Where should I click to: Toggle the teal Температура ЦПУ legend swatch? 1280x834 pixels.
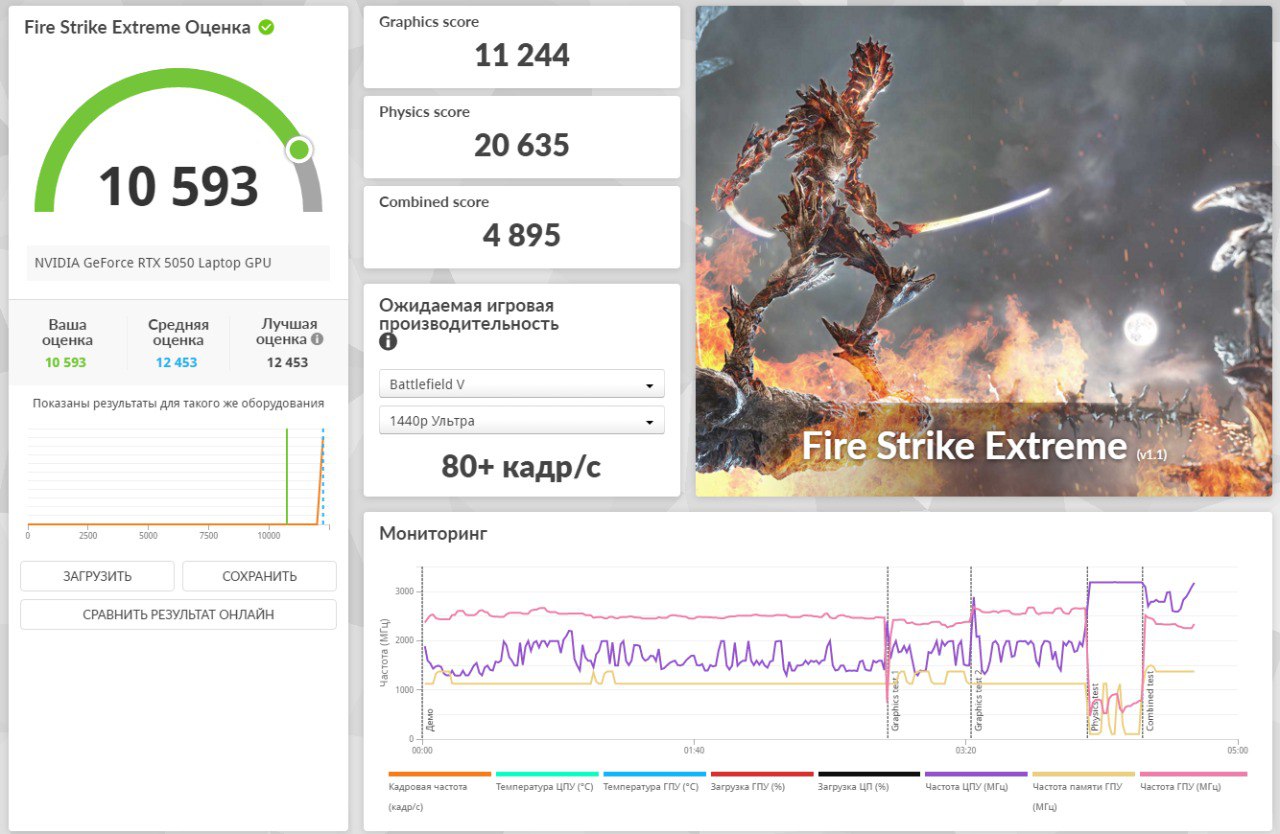tap(547, 774)
